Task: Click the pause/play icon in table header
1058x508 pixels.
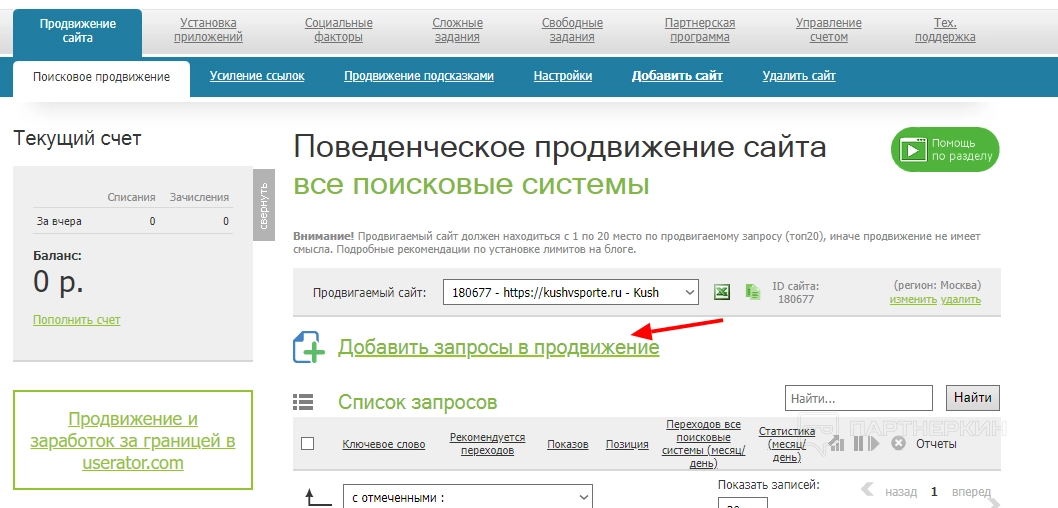Action: pyautogui.click(x=866, y=443)
